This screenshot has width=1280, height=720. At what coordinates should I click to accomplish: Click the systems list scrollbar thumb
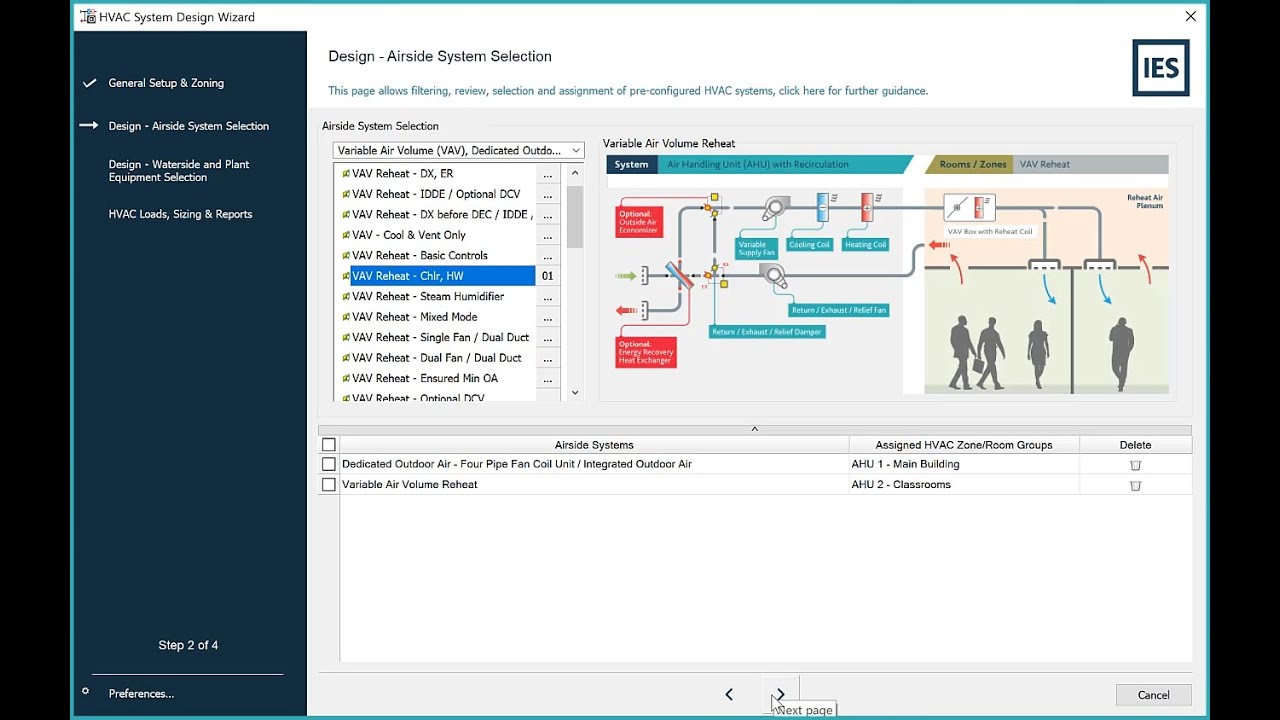575,216
